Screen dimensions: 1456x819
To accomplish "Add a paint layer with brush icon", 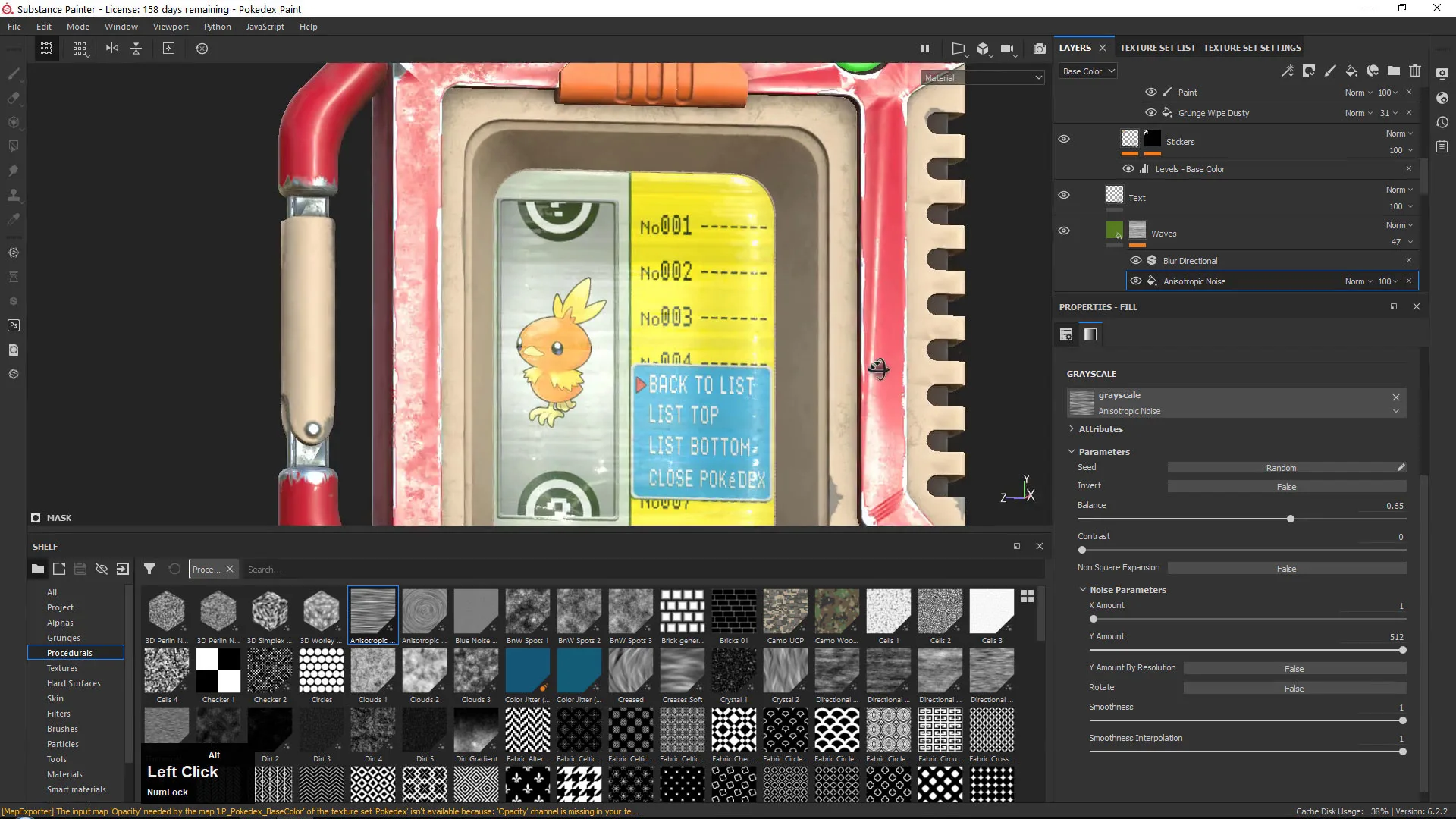I will click(x=1330, y=71).
